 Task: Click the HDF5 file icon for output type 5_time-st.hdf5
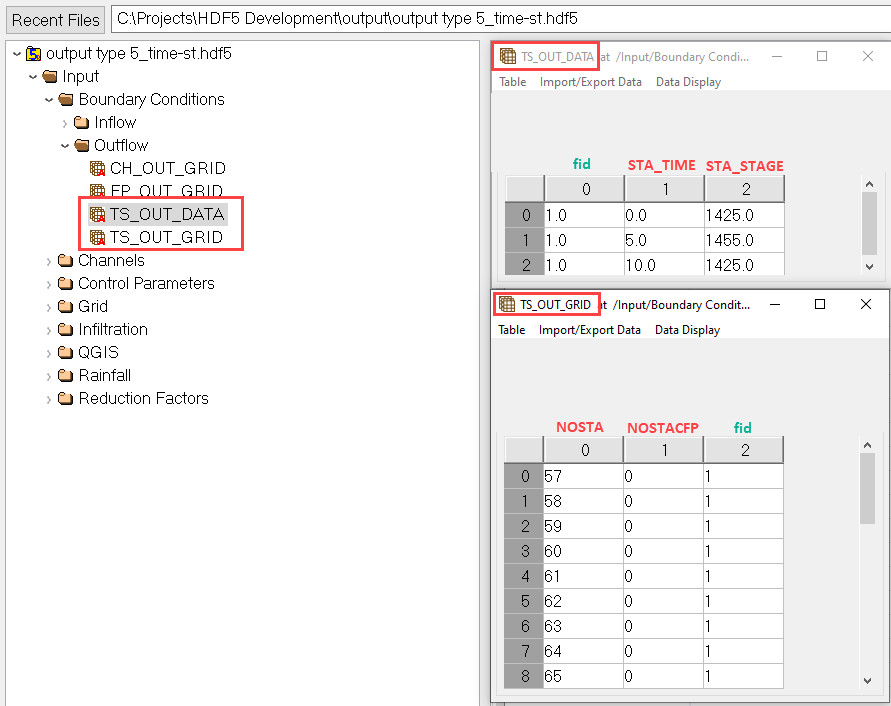coord(33,53)
